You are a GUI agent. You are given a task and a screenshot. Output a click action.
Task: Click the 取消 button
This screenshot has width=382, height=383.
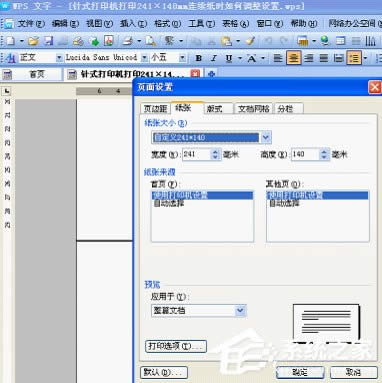click(353, 372)
